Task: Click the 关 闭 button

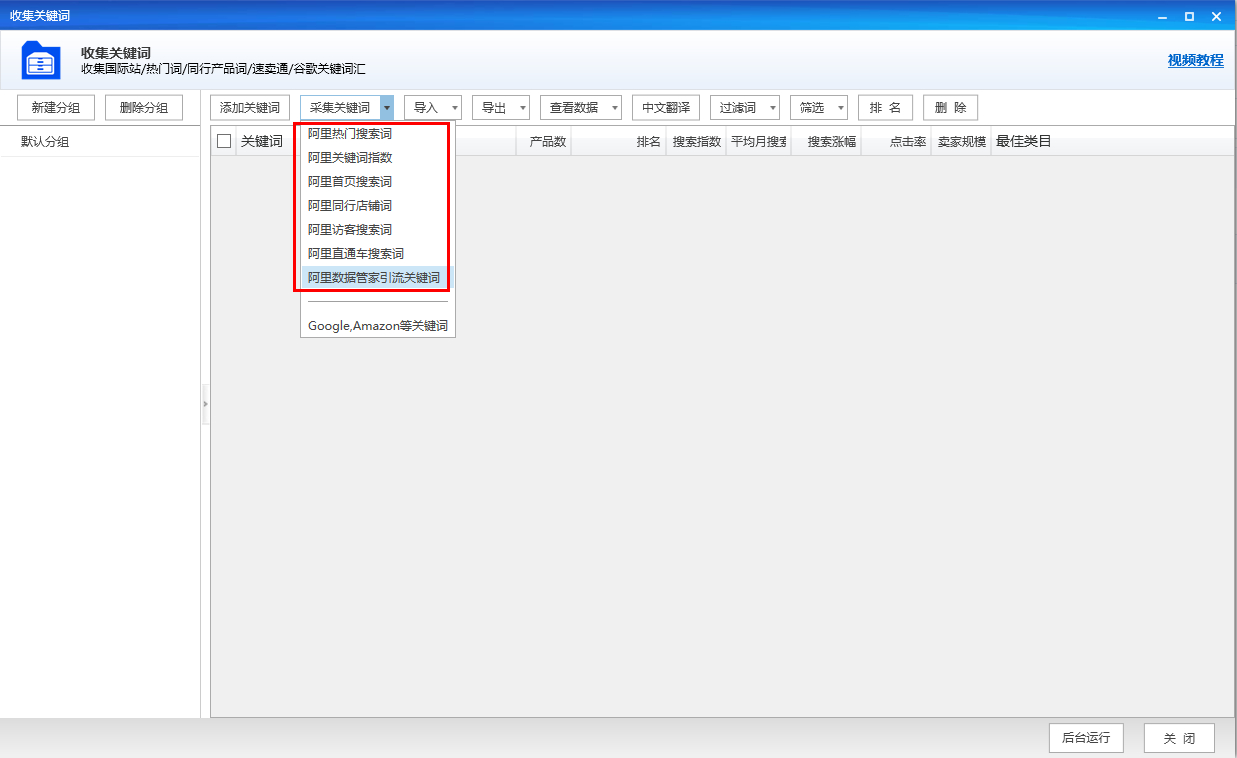Action: tap(1179, 738)
